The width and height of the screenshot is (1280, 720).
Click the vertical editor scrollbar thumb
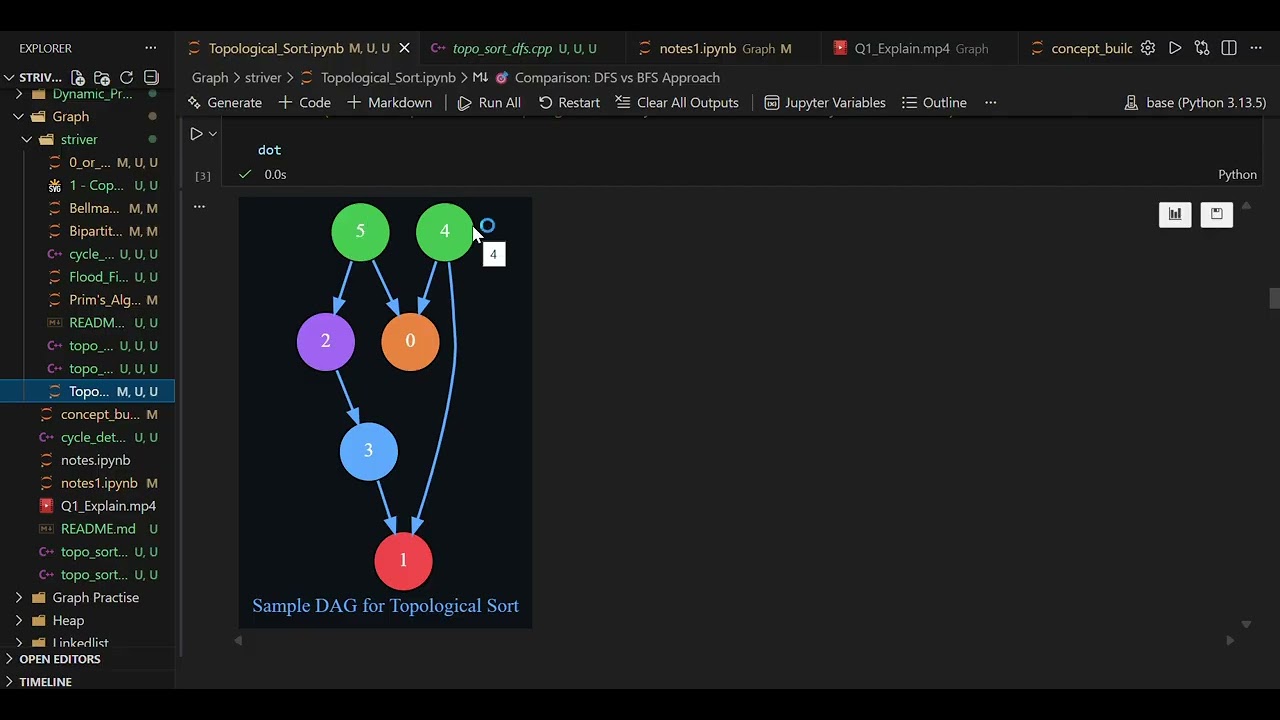[x=1274, y=299]
